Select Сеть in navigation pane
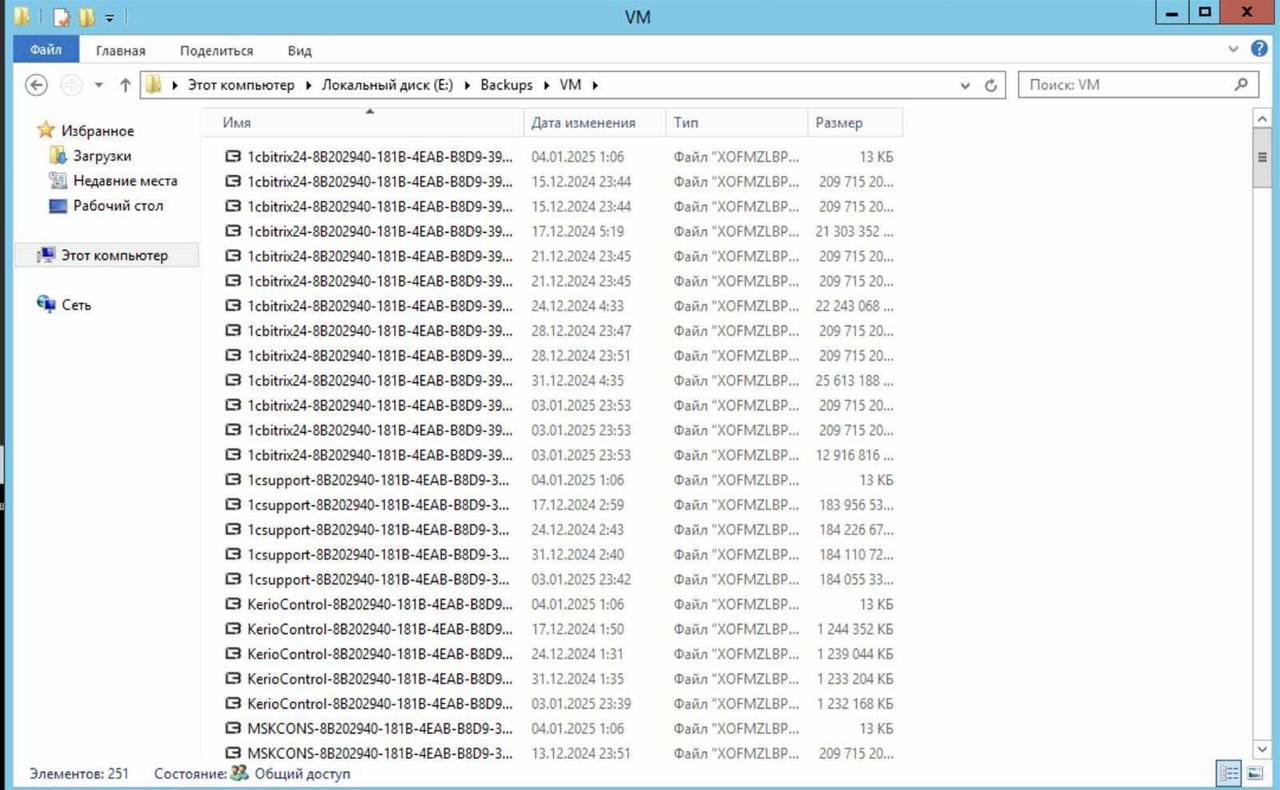1280x790 pixels. pos(76,305)
